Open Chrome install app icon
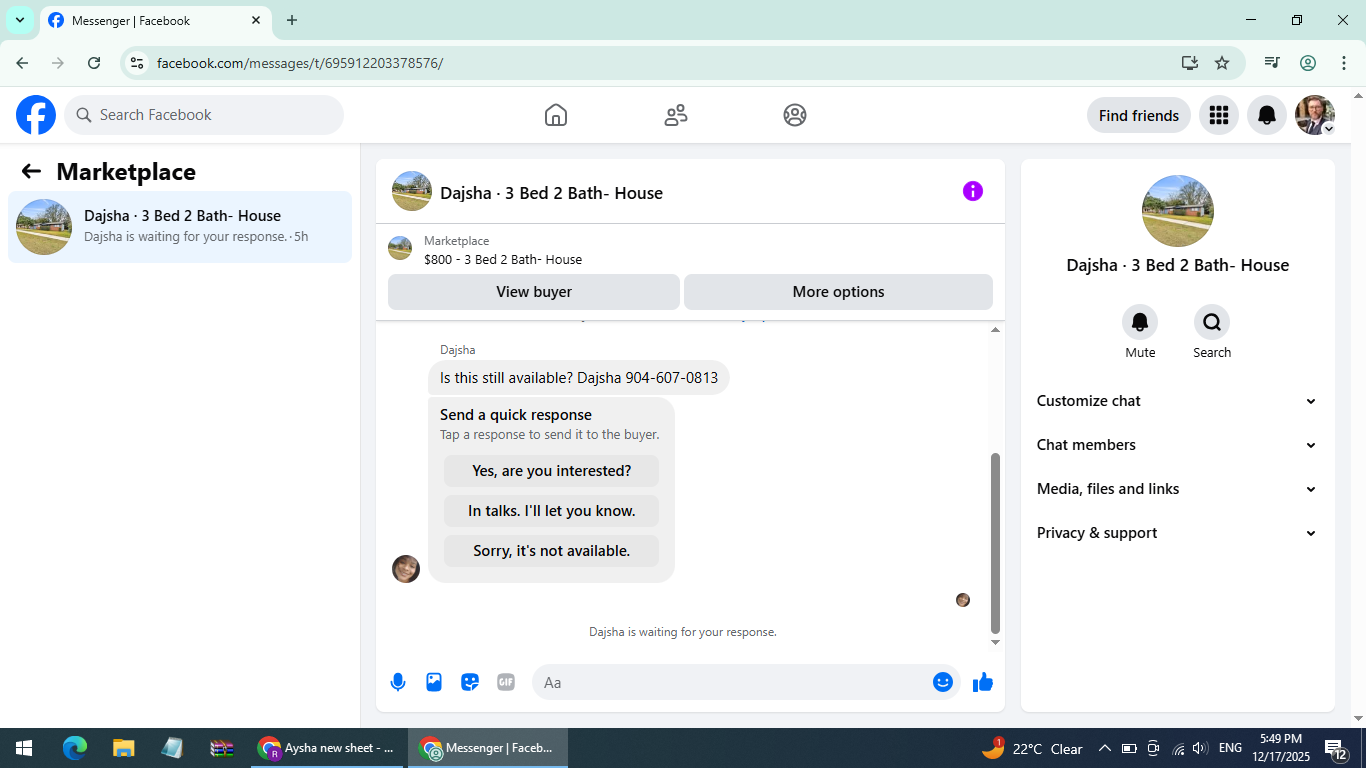The image size is (1366, 768). tap(1189, 63)
